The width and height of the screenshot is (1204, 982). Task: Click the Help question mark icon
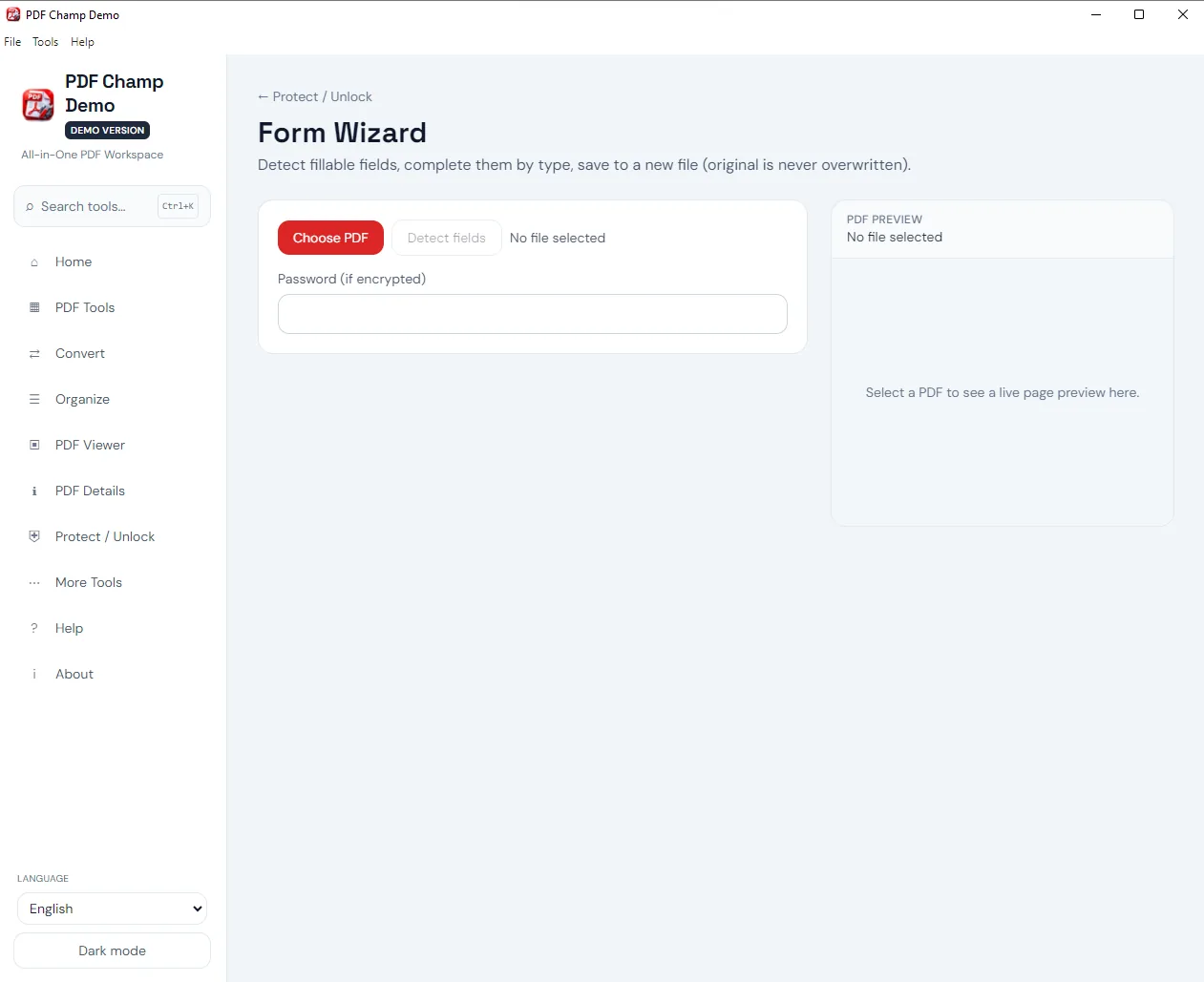[34, 628]
